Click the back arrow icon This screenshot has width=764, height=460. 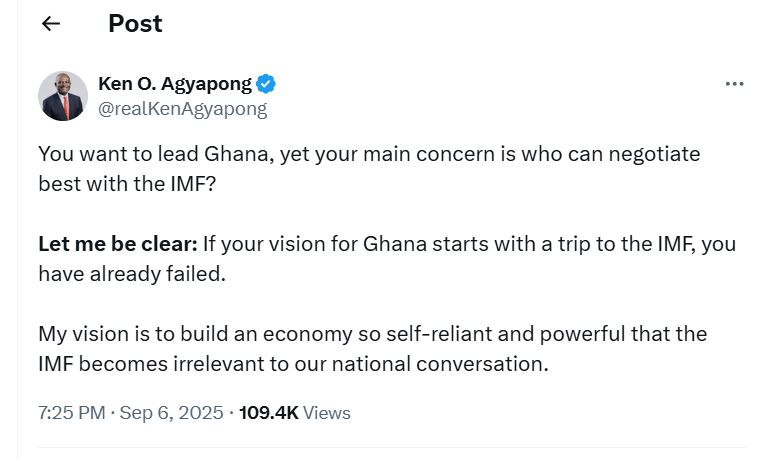pos(51,24)
